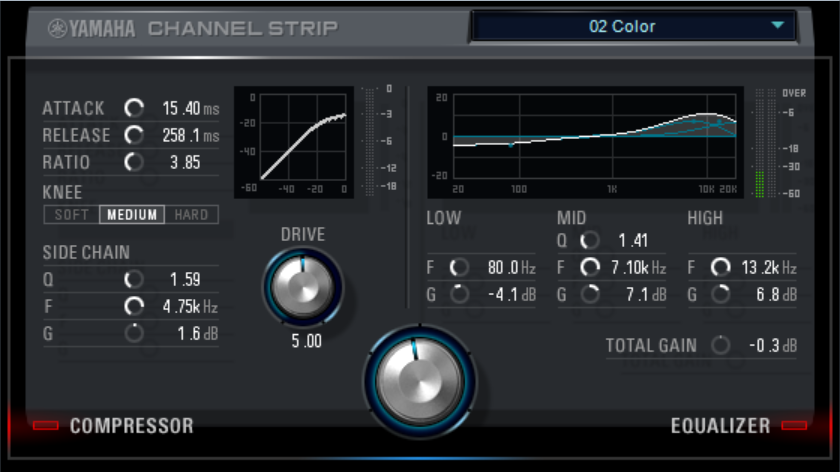Viewport: 840px width, 472px height.
Task: Click the Release value 258.1 ms
Action: (x=191, y=136)
